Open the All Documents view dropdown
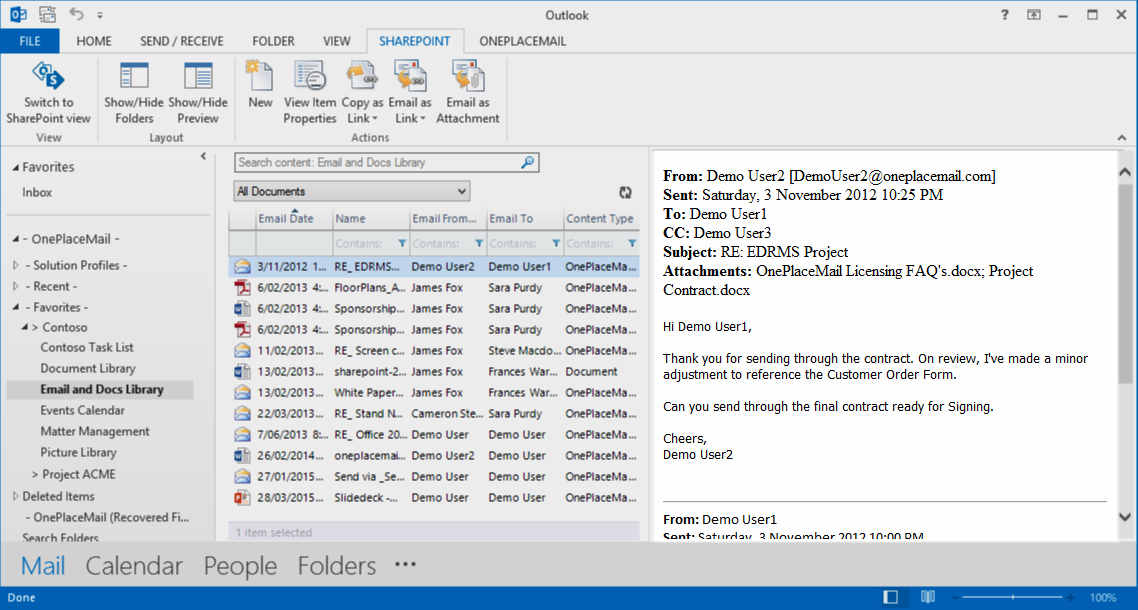 352,191
